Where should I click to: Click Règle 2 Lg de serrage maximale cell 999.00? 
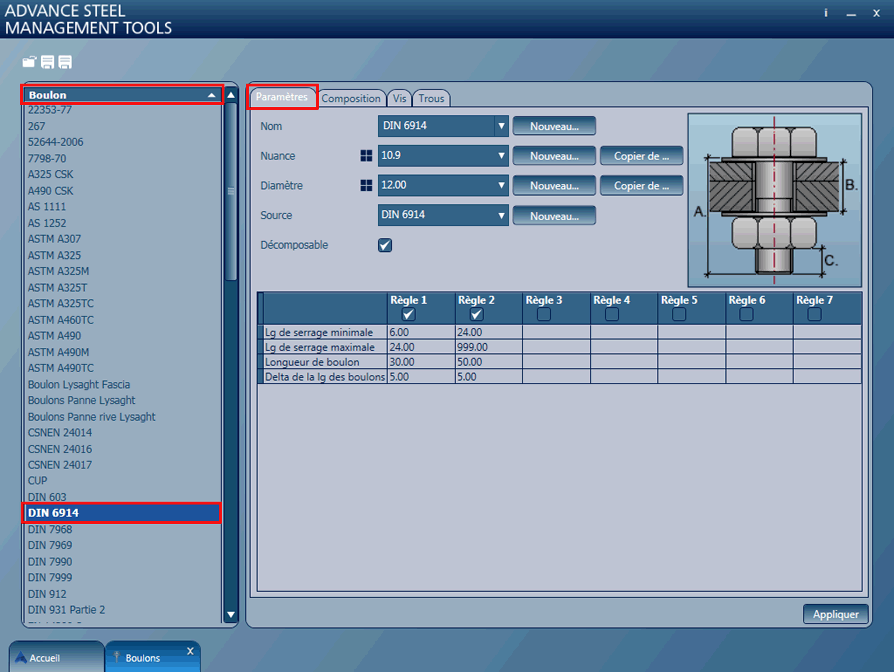[x=489, y=347]
